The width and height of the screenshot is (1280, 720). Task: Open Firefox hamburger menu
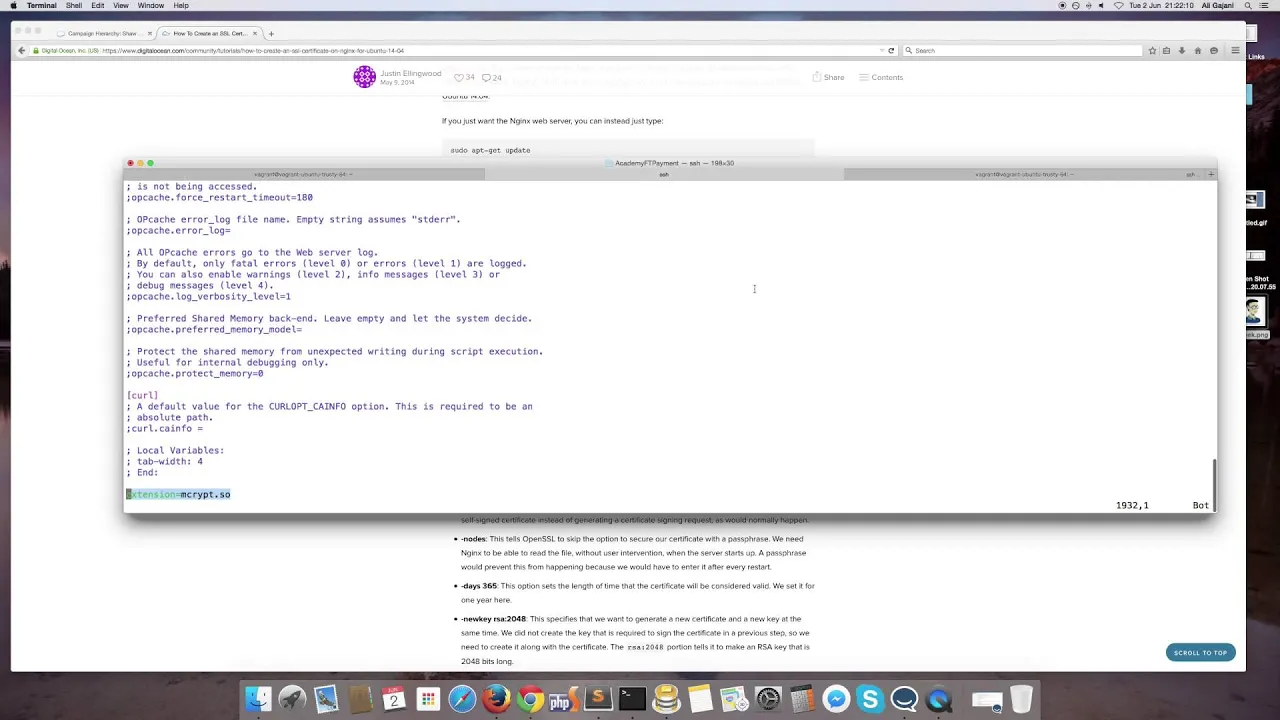1236,50
